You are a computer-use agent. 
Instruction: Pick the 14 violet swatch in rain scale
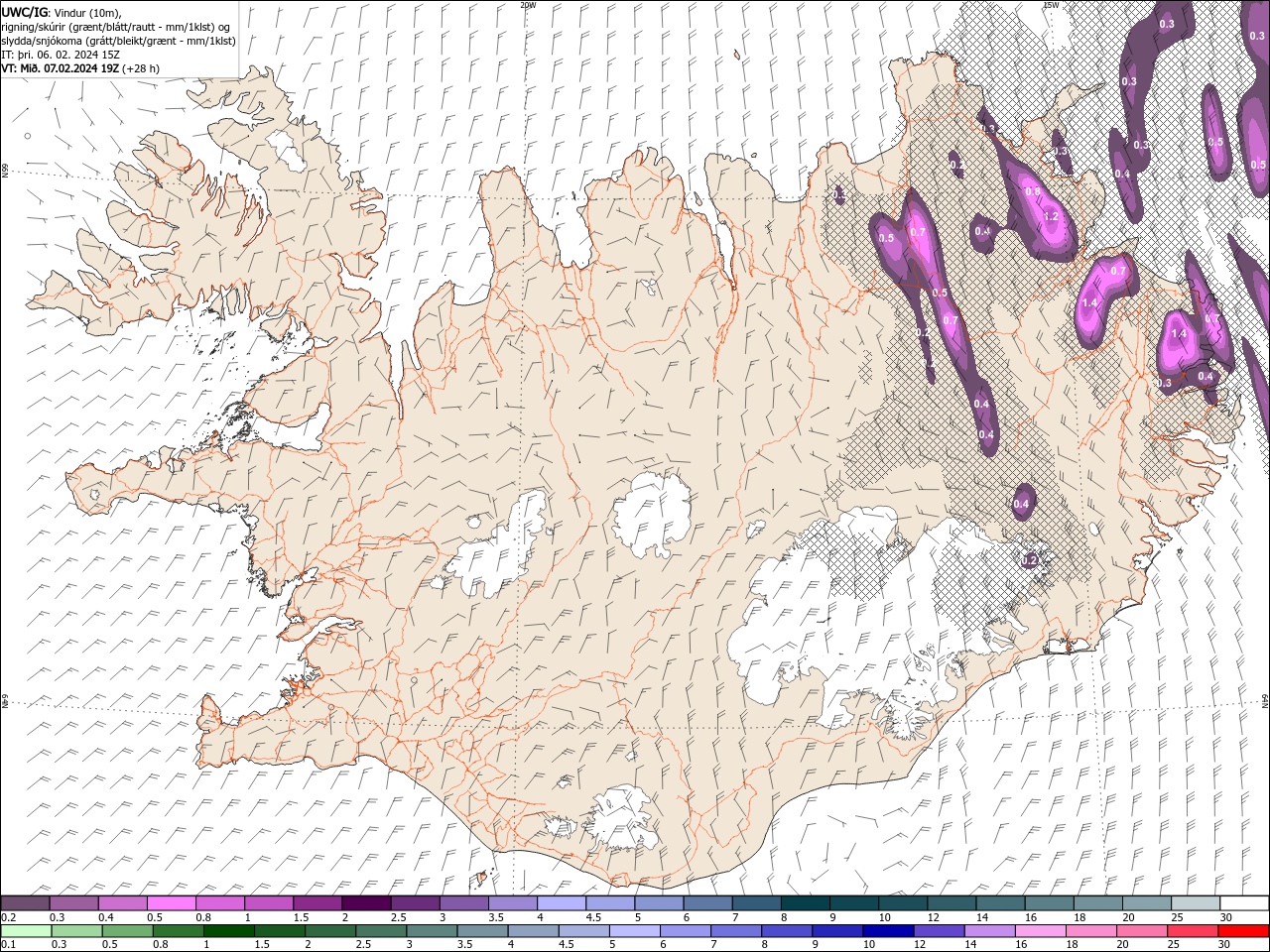[988, 931]
